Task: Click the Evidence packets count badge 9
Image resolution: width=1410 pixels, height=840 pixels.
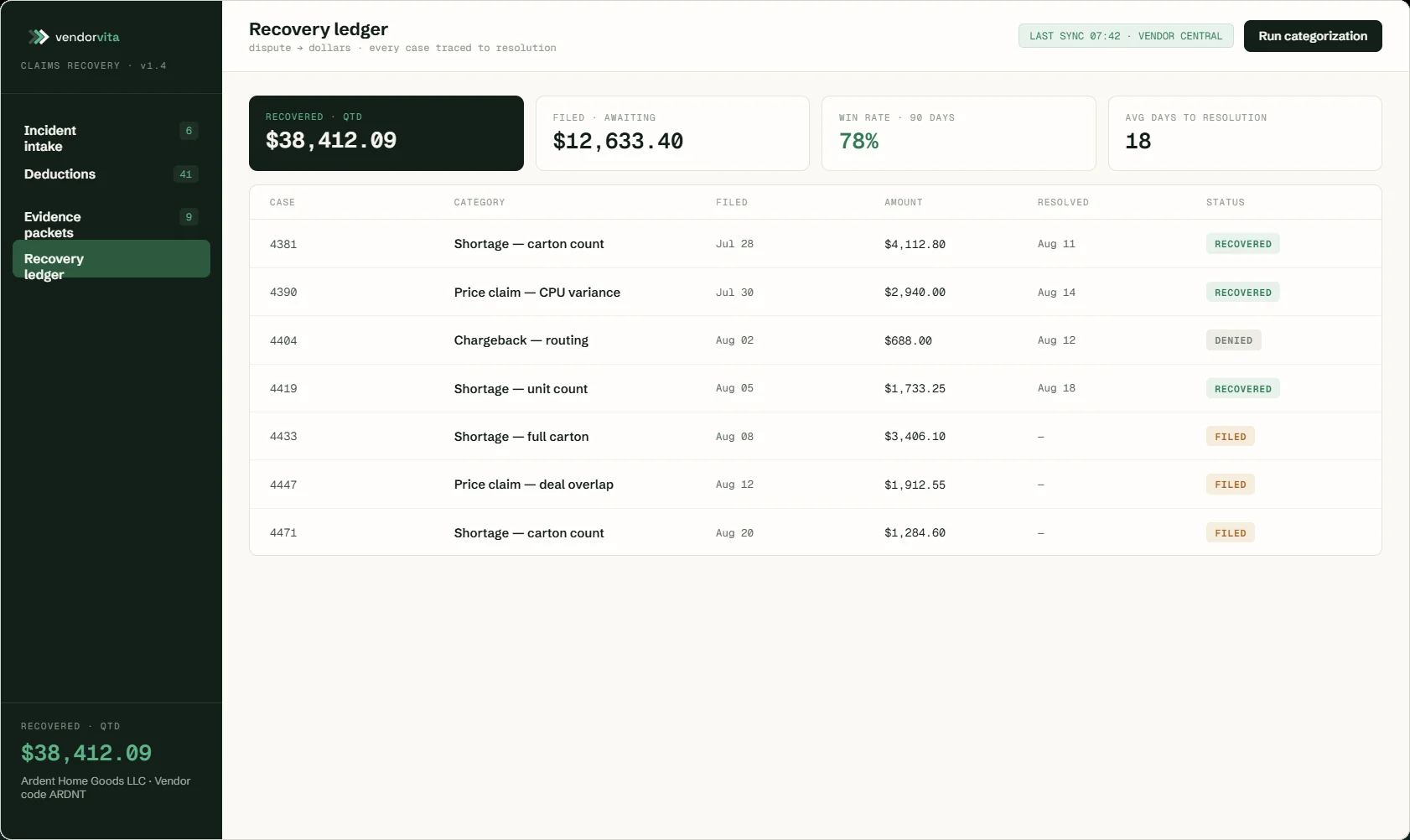Action: tap(189, 217)
